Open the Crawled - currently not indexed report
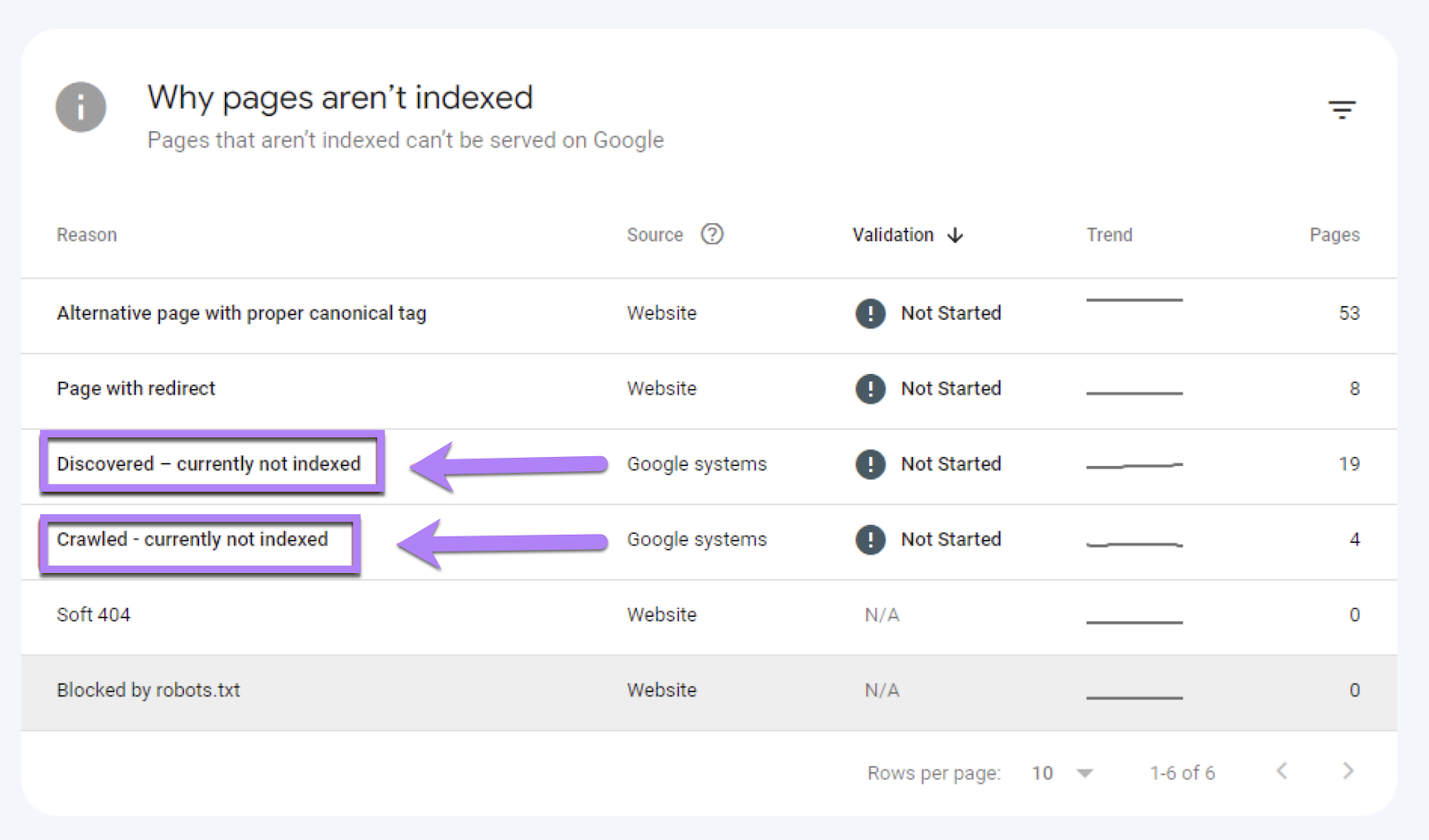This screenshot has width=1429, height=840. [193, 539]
